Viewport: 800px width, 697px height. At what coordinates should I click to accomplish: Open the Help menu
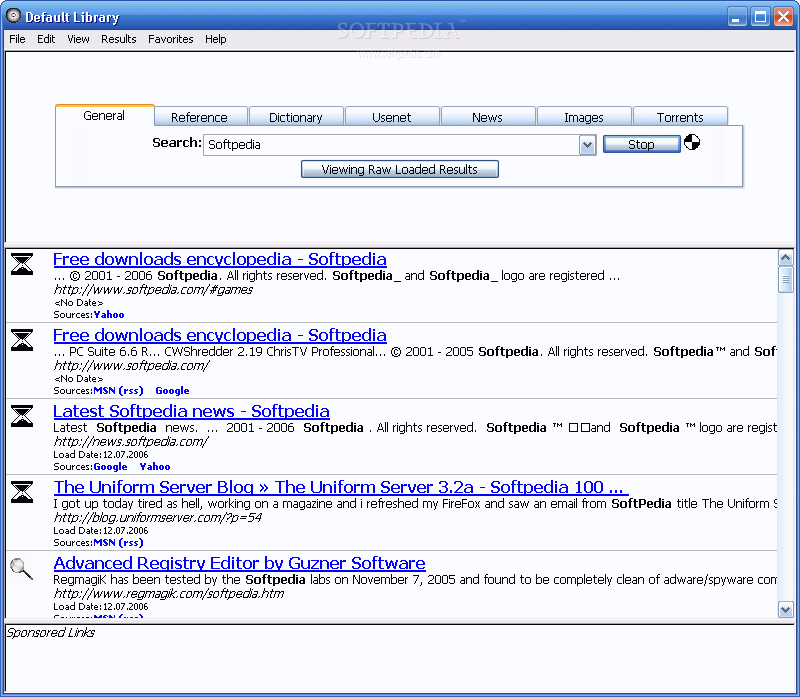pyautogui.click(x=215, y=39)
